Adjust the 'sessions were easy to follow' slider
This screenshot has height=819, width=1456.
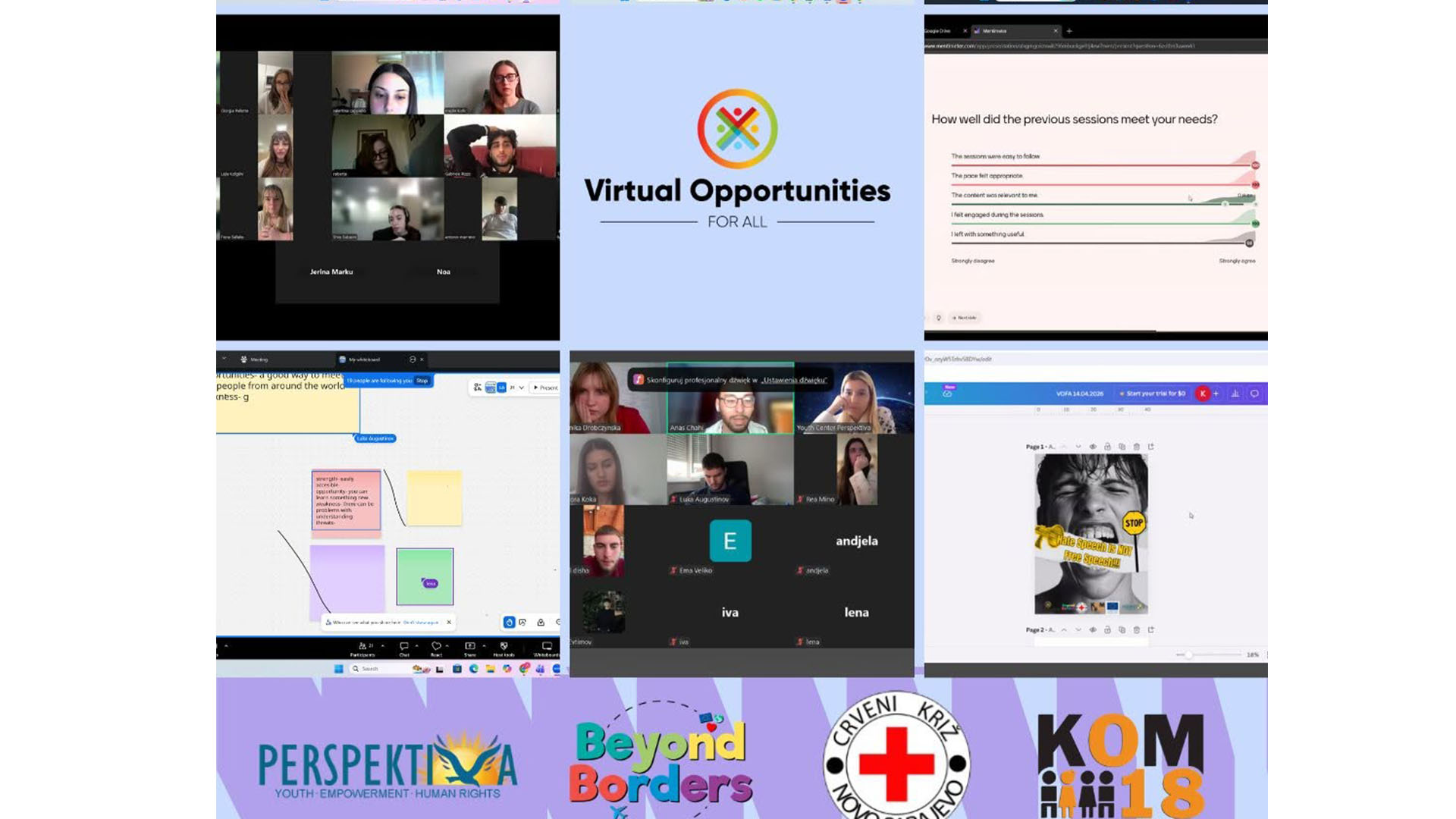(x=1103, y=165)
